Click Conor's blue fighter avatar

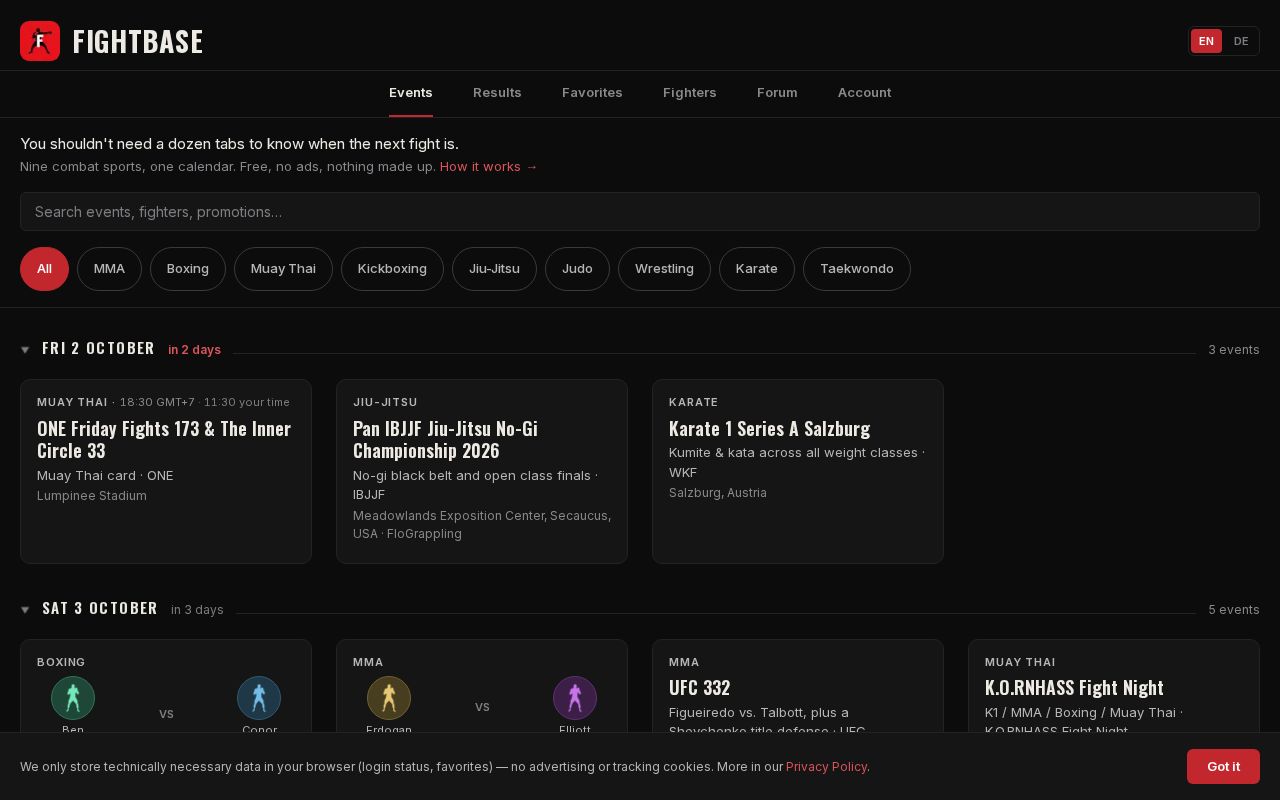[259, 698]
